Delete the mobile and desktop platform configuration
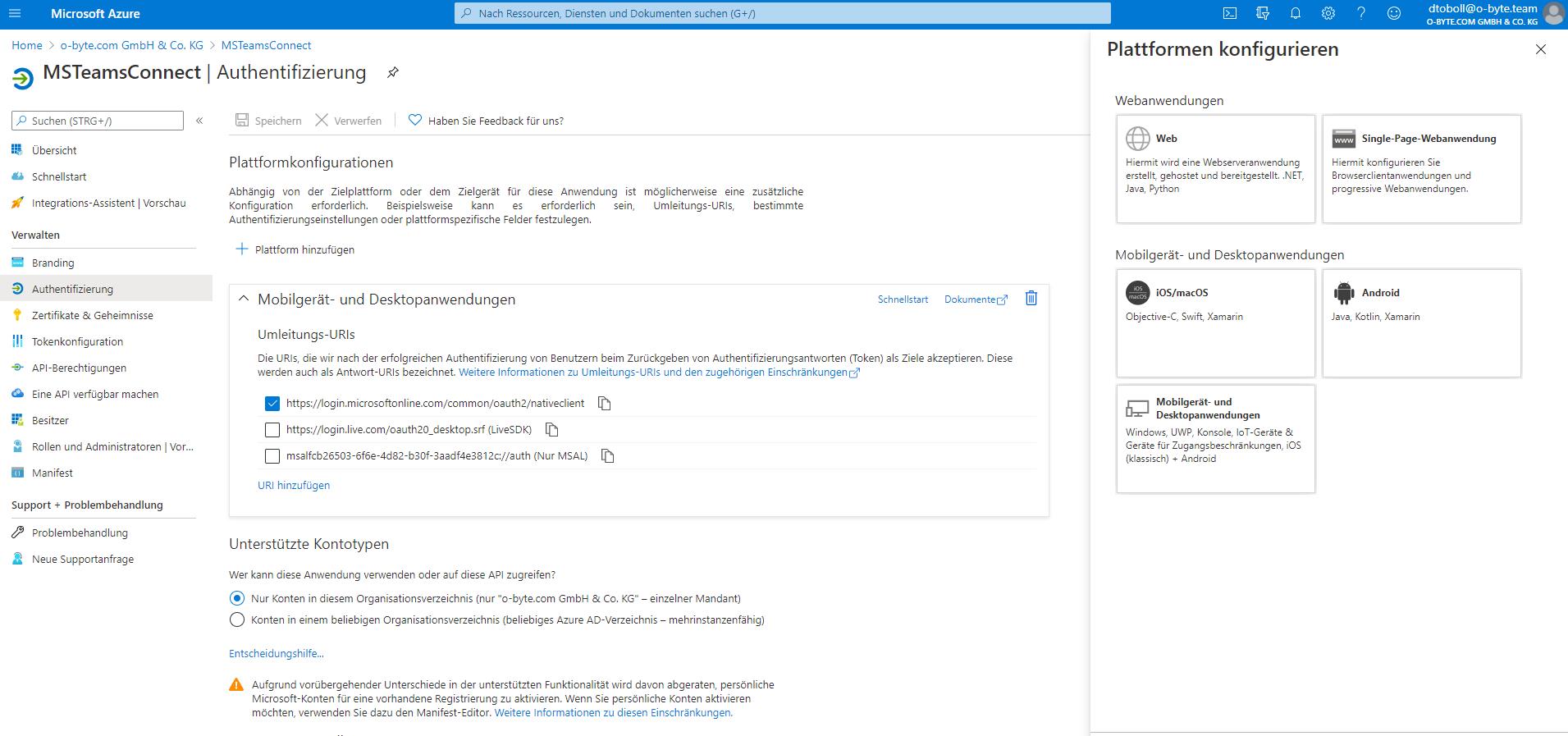Image resolution: width=1568 pixels, height=736 pixels. [1031, 299]
